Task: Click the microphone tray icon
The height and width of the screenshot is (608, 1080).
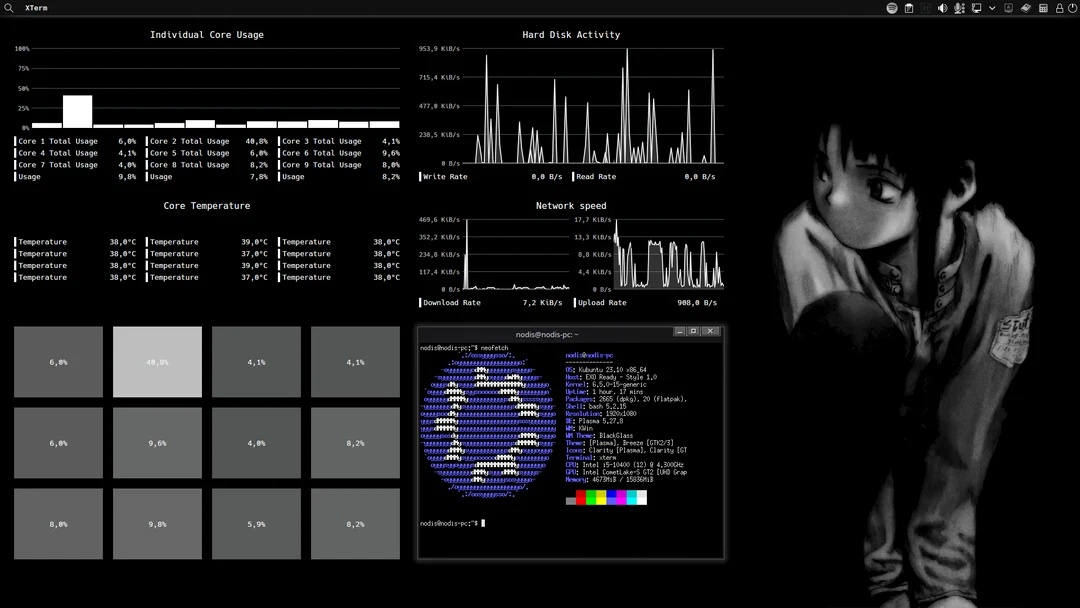Action: coord(959,8)
